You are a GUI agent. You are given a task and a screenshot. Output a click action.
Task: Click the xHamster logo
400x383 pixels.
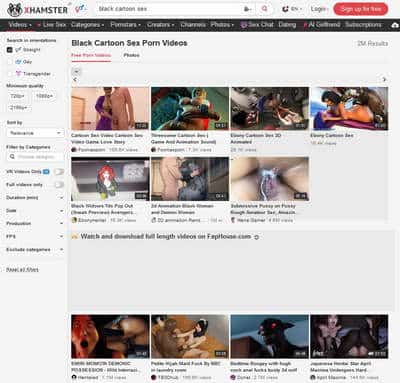(37, 9)
